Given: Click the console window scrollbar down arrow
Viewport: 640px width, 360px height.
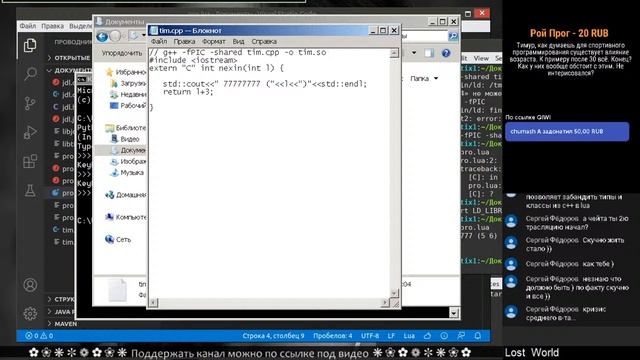Looking at the screenshot, I should click(x=453, y=313).
